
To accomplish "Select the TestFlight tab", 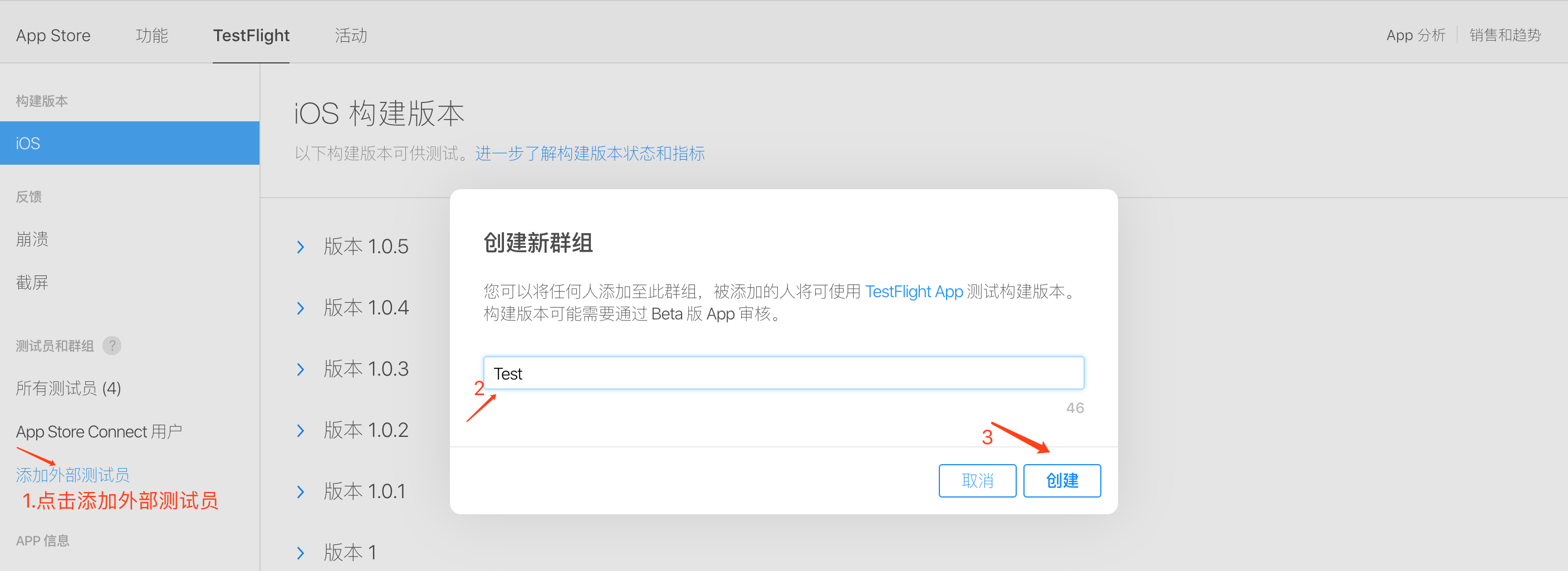I will coord(251,35).
